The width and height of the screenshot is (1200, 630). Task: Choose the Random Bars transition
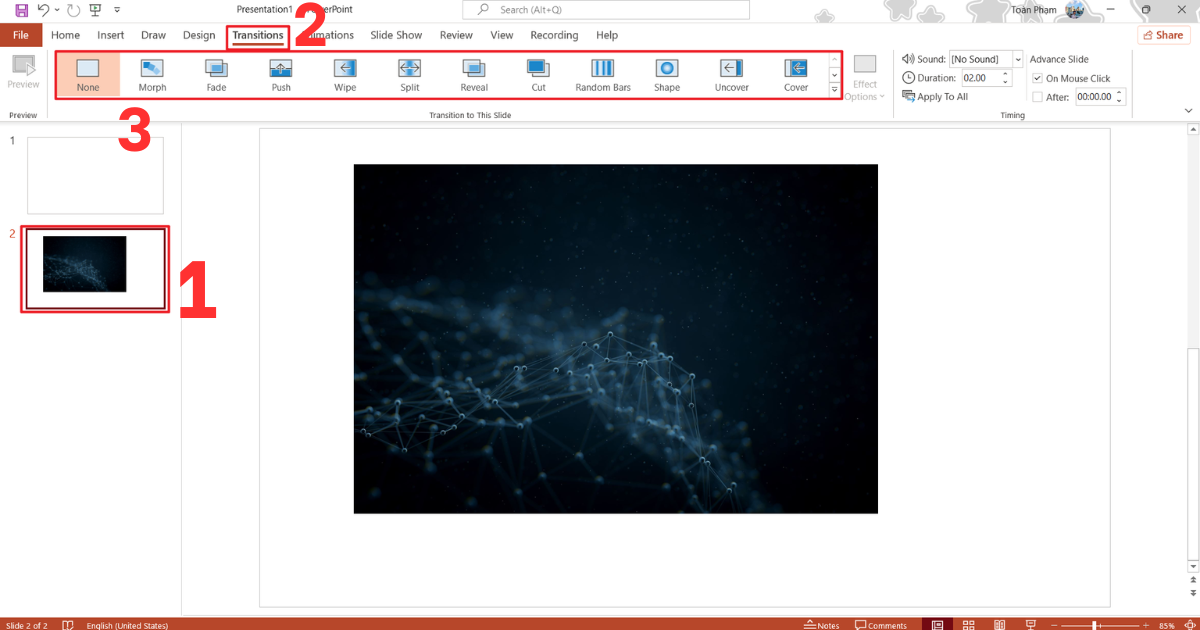(x=602, y=74)
